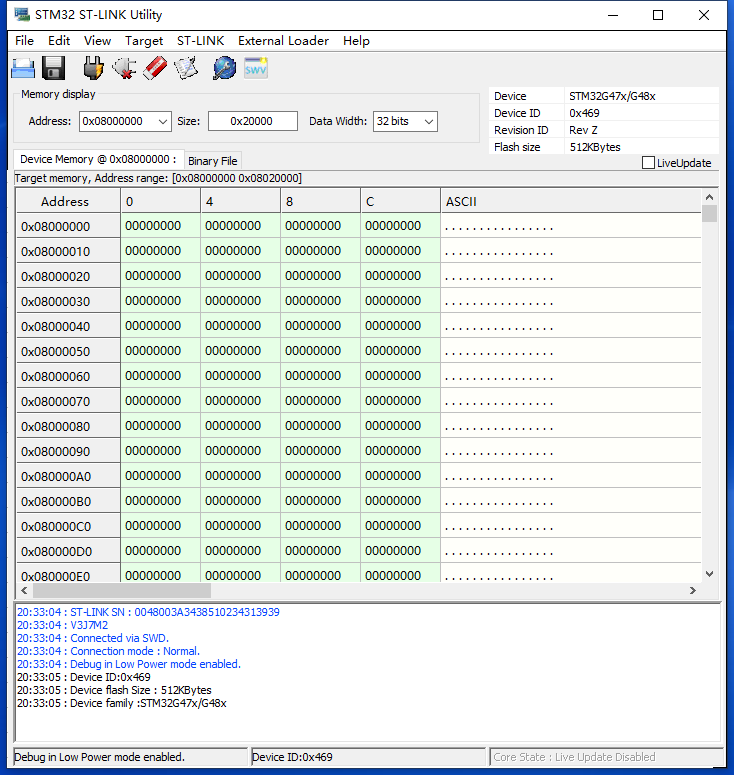Viewport: 734px width, 775px height.
Task: Open the Help menu
Action: coord(356,41)
